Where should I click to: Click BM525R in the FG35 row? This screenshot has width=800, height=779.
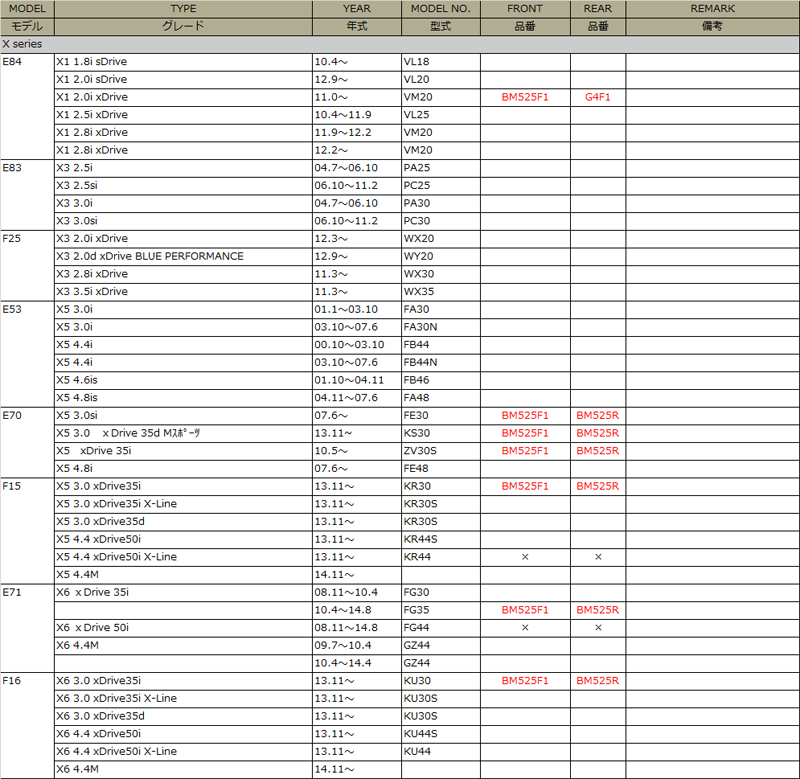click(597, 610)
